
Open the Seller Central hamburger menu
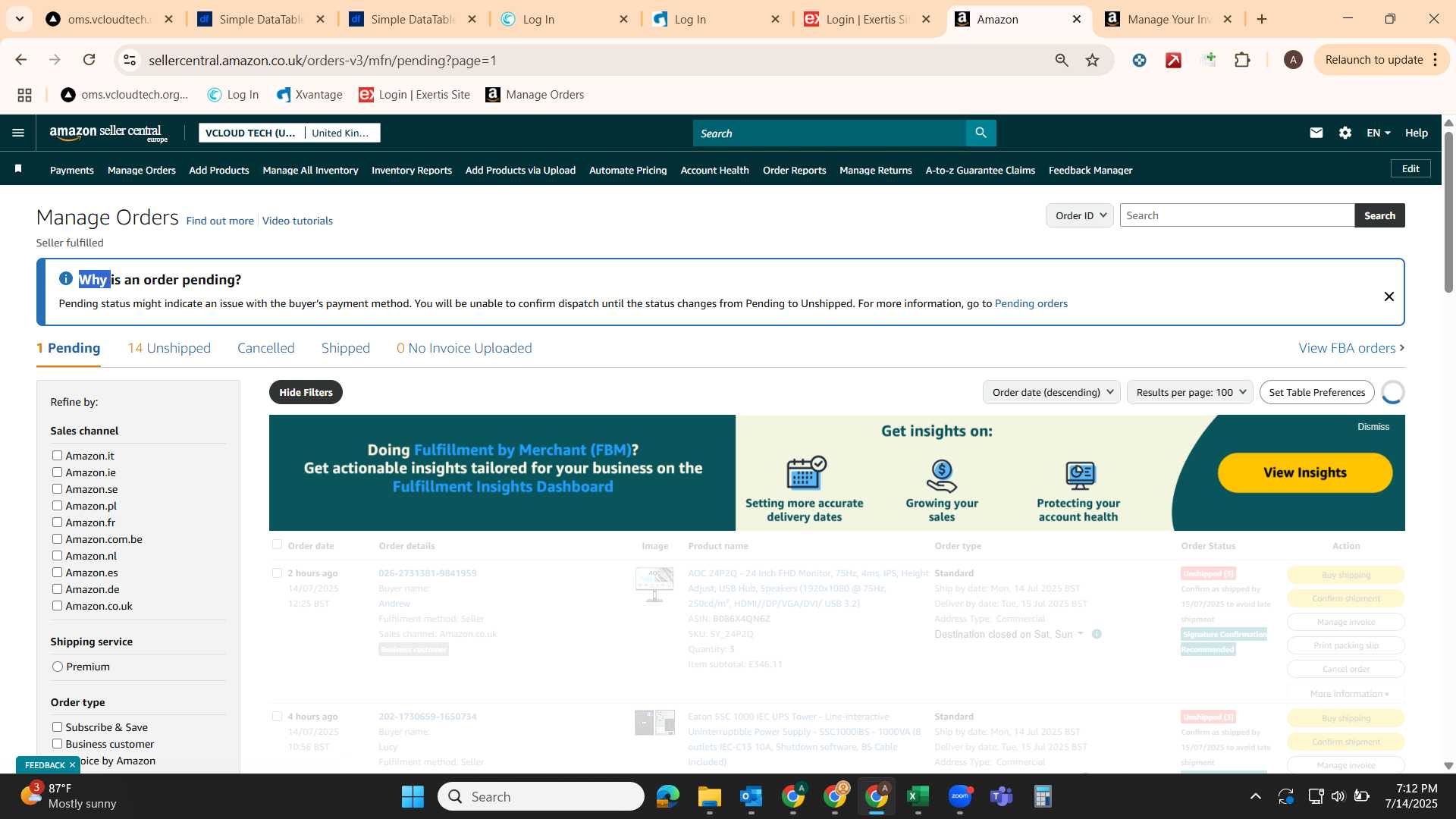pos(18,133)
